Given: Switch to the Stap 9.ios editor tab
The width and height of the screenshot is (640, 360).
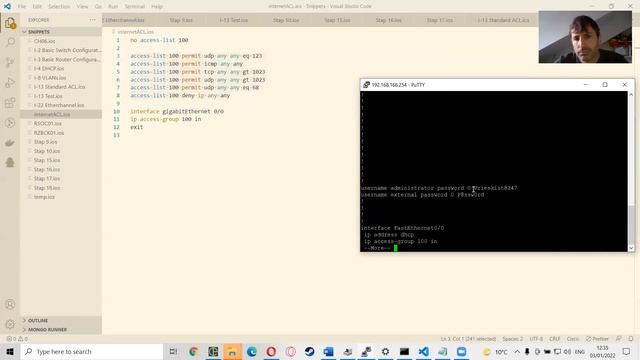Looking at the screenshot, I should pyautogui.click(x=181, y=20).
